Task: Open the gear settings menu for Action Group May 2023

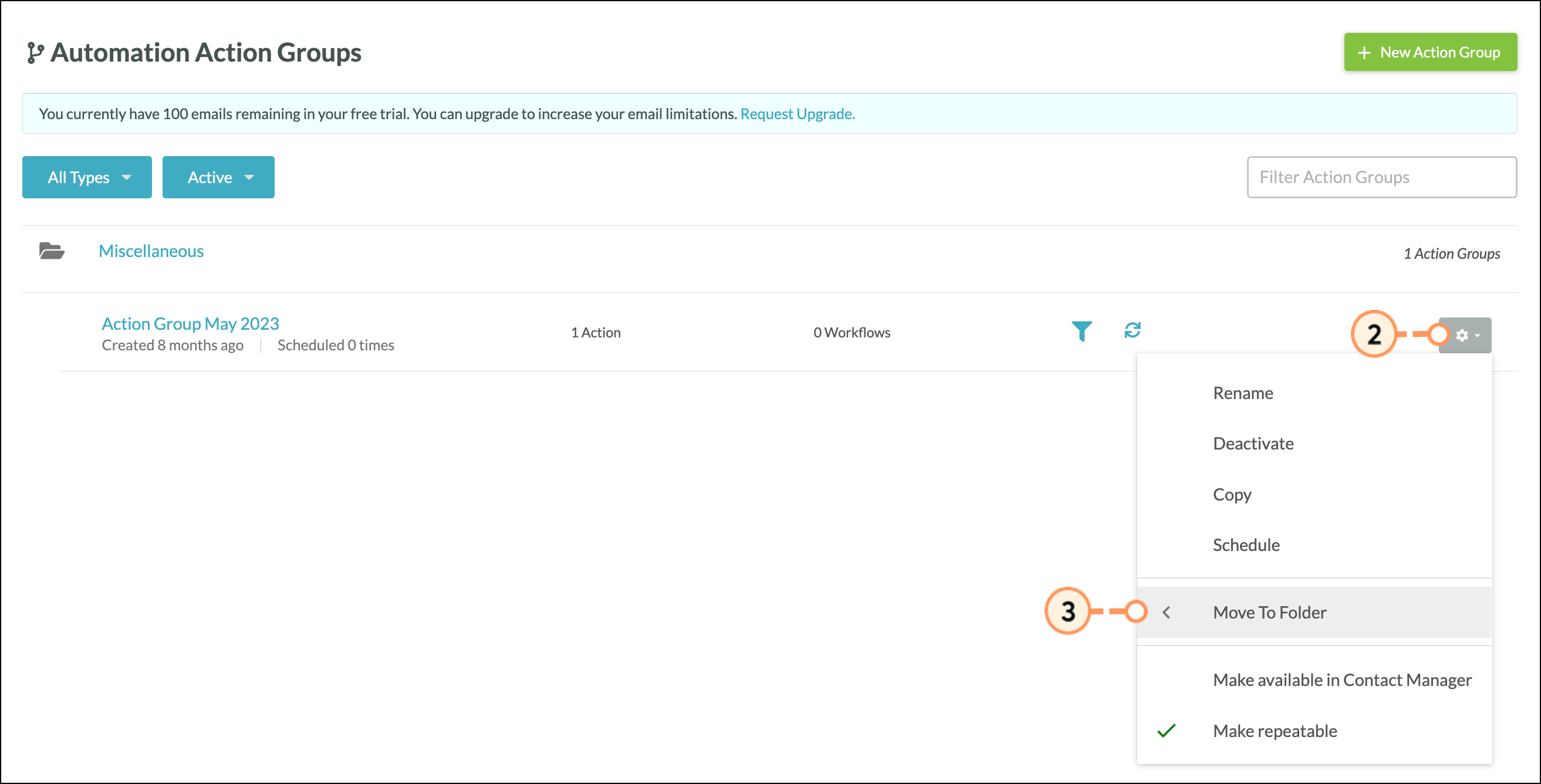Action: (x=1465, y=335)
